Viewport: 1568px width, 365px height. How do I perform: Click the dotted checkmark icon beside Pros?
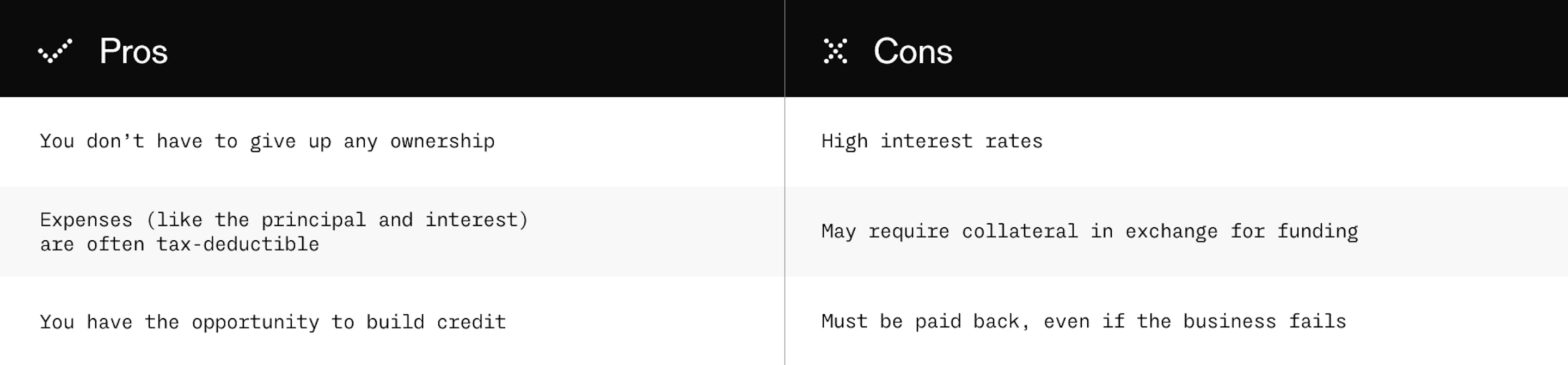pyautogui.click(x=55, y=51)
